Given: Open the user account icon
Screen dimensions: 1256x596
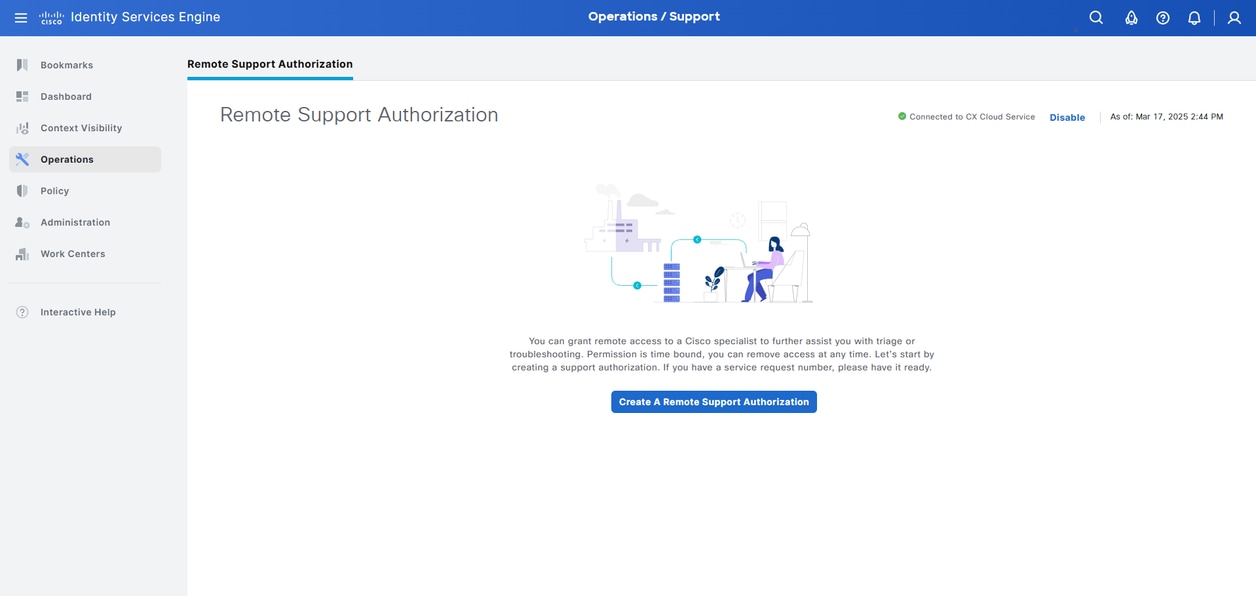Looking at the screenshot, I should tap(1233, 17).
